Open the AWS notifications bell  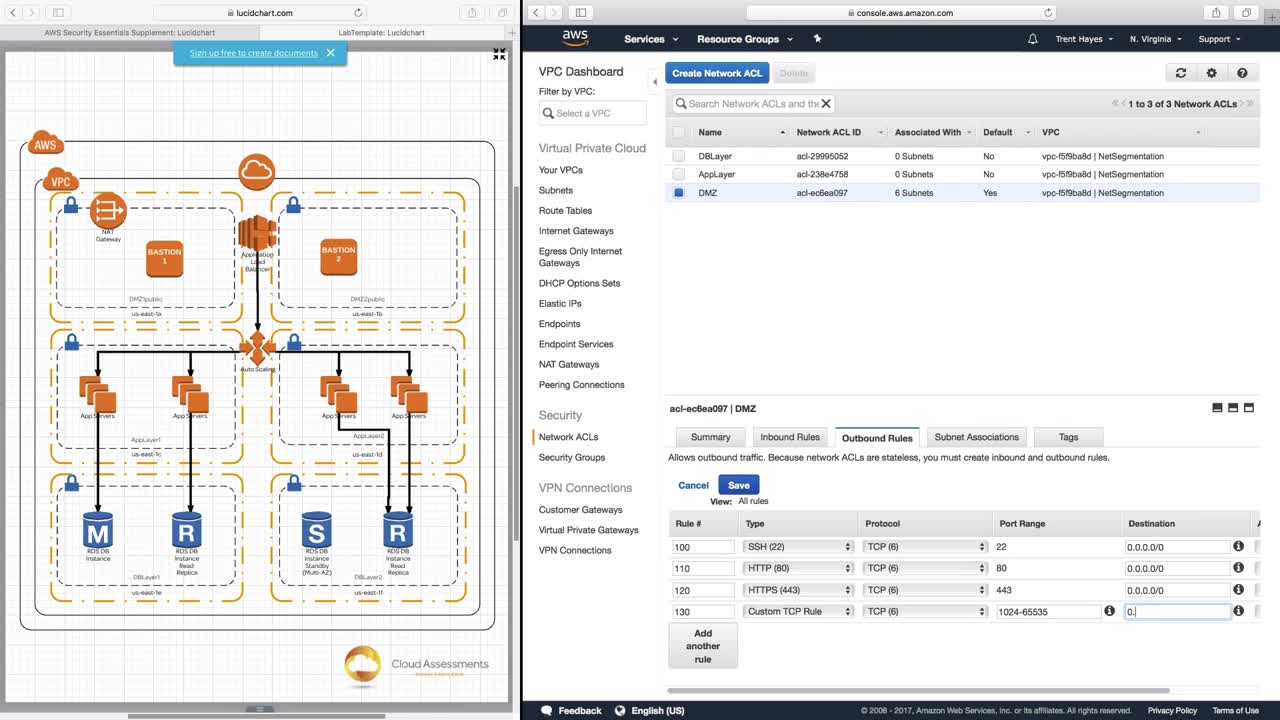click(1033, 39)
